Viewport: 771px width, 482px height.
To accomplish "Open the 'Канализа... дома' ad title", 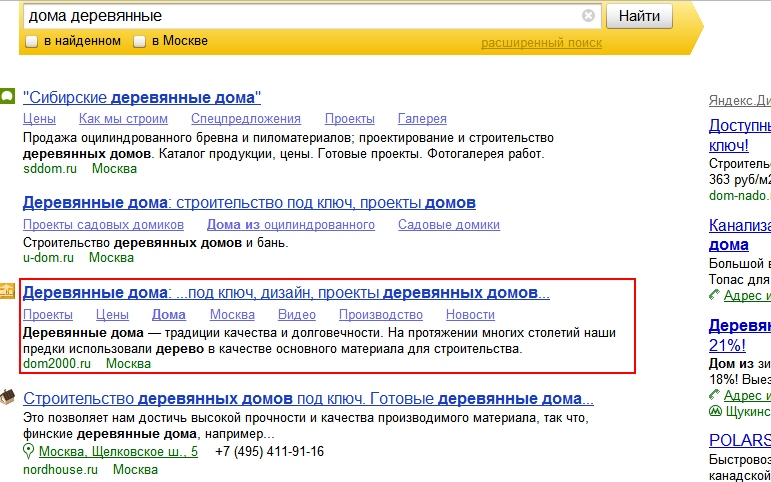I will 740,235.
